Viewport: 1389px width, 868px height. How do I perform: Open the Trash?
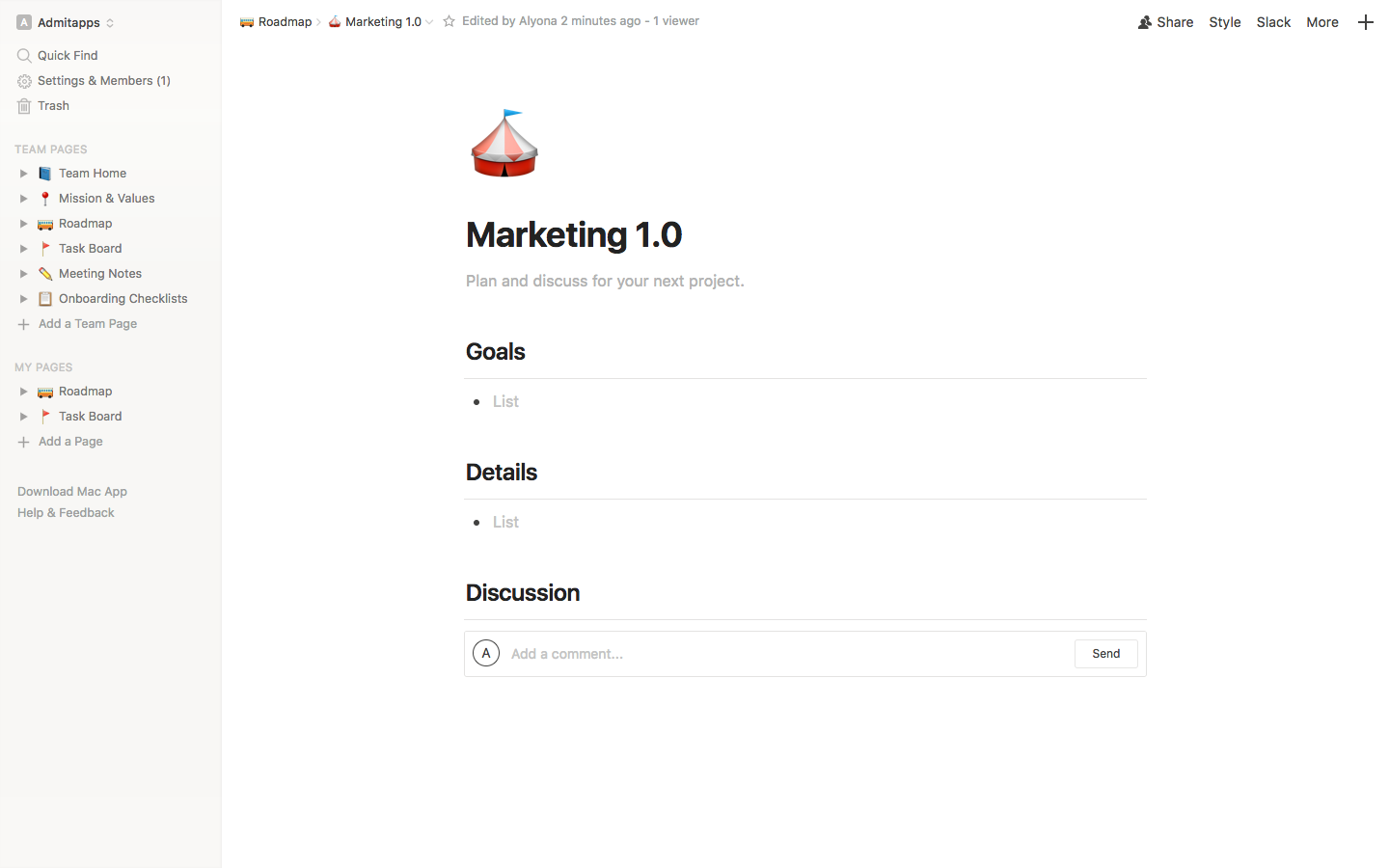click(53, 106)
